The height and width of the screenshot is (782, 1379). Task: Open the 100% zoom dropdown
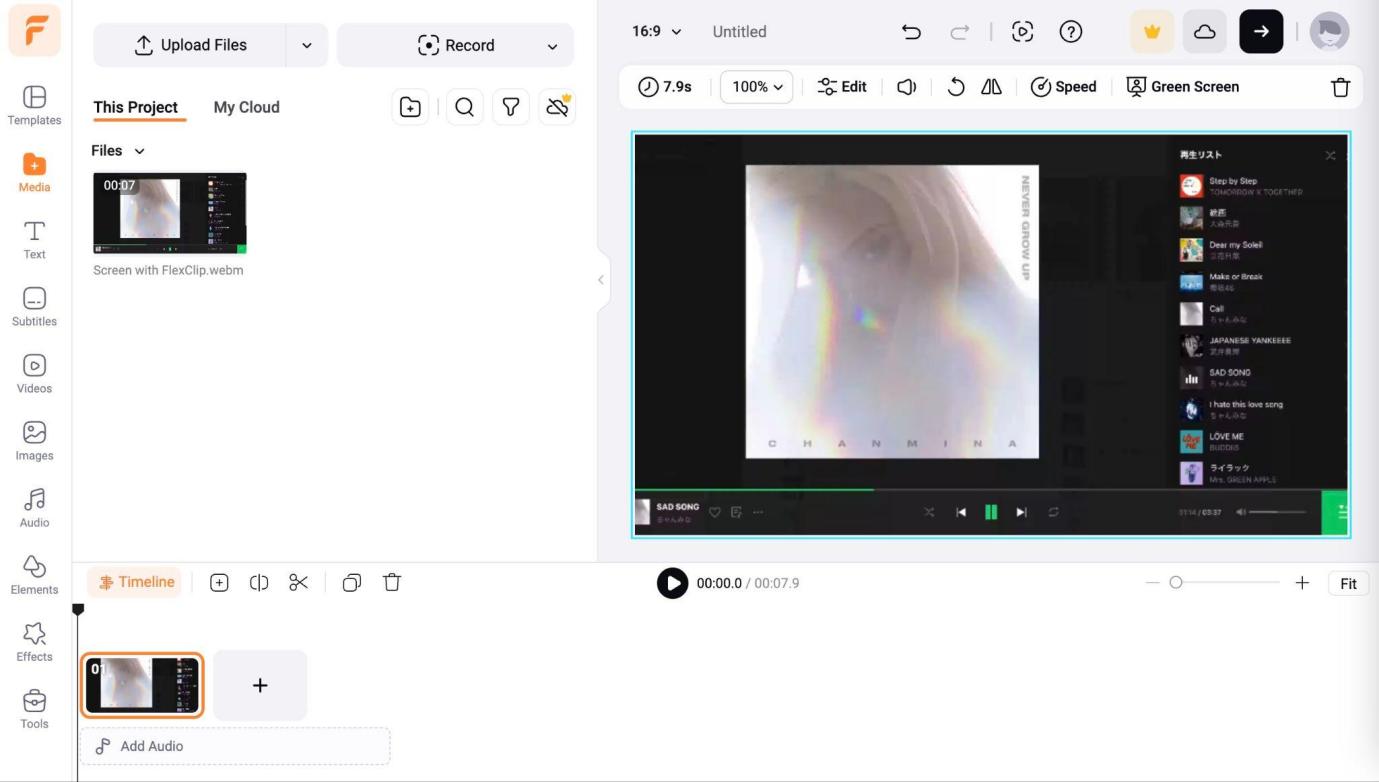click(756, 87)
